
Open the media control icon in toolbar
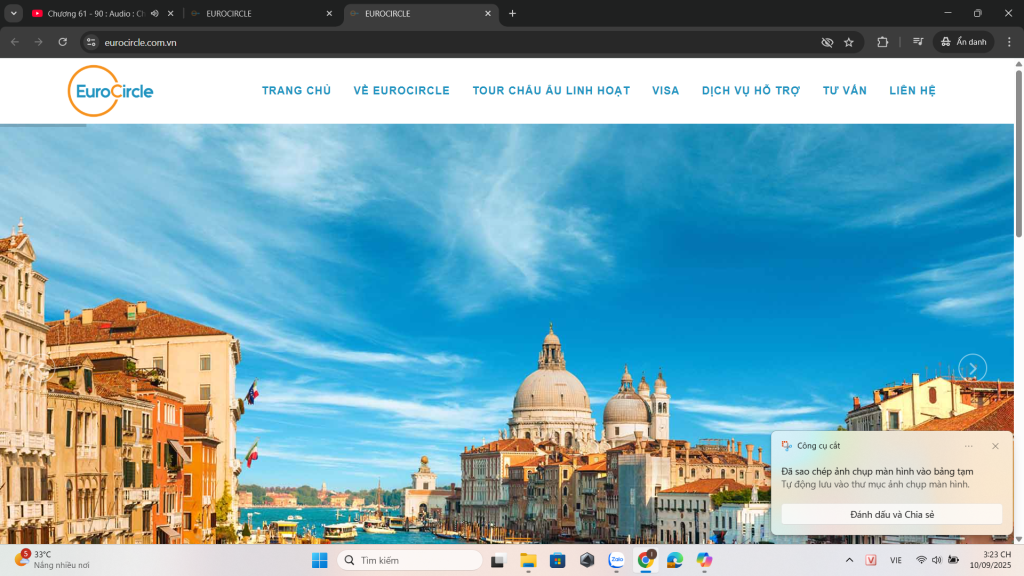[917, 42]
